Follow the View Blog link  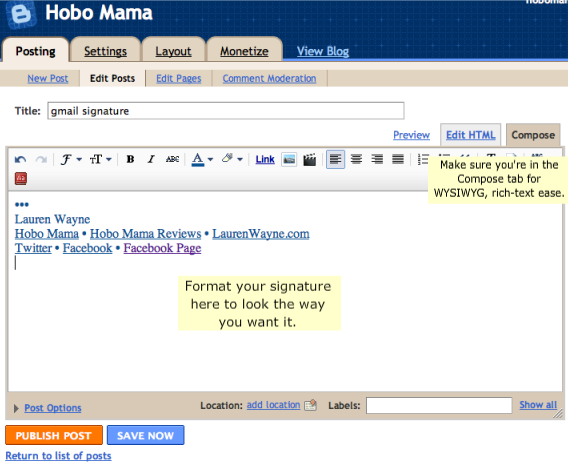(323, 51)
